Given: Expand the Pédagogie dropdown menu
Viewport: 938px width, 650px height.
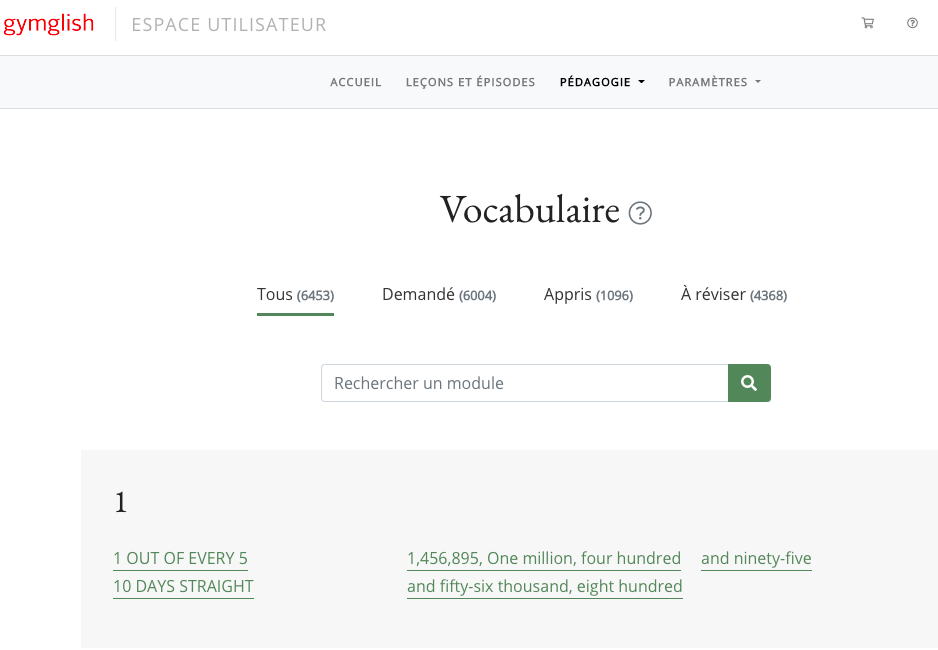Looking at the screenshot, I should [x=602, y=82].
